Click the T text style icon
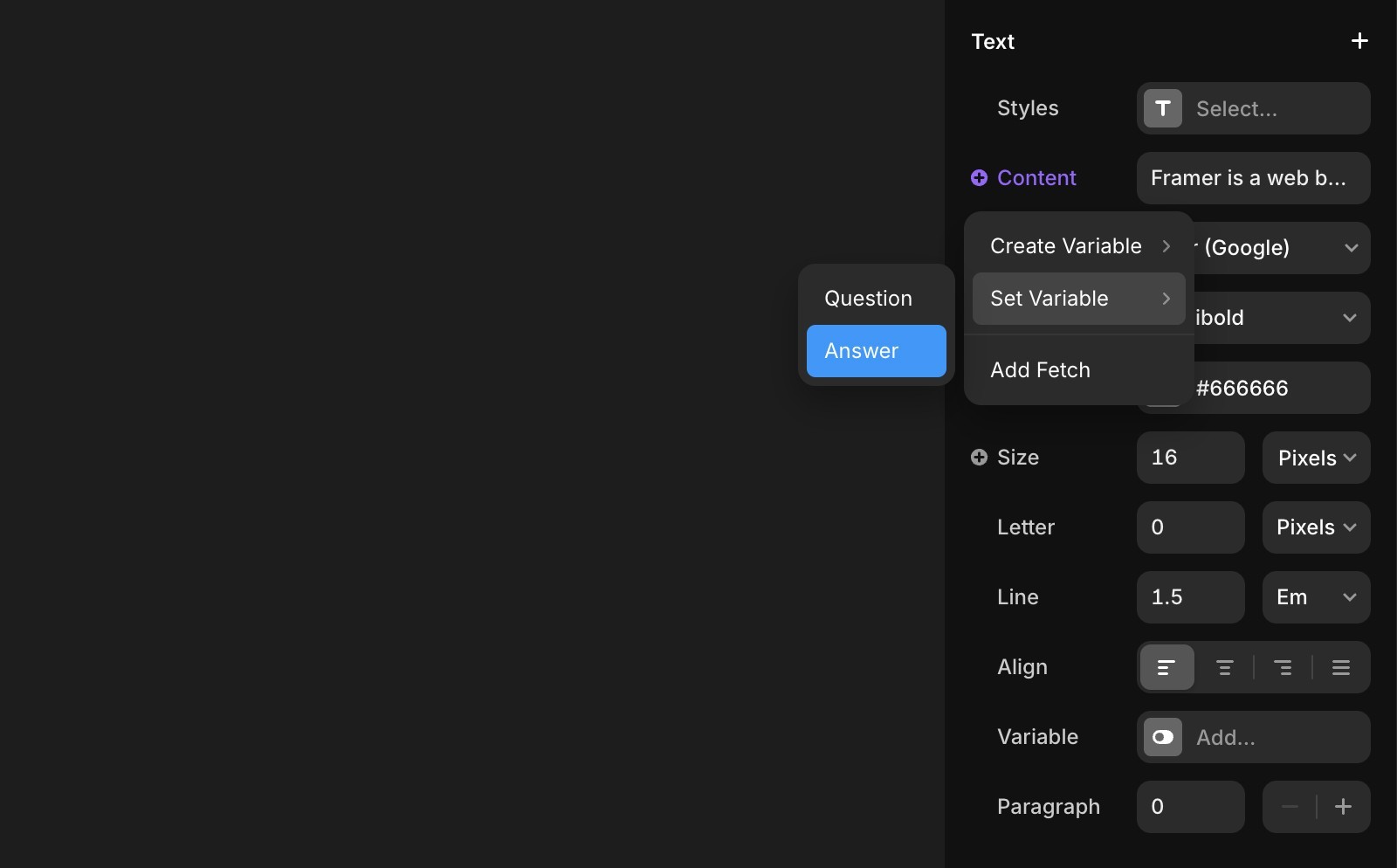The image size is (1397, 868). 1163,108
